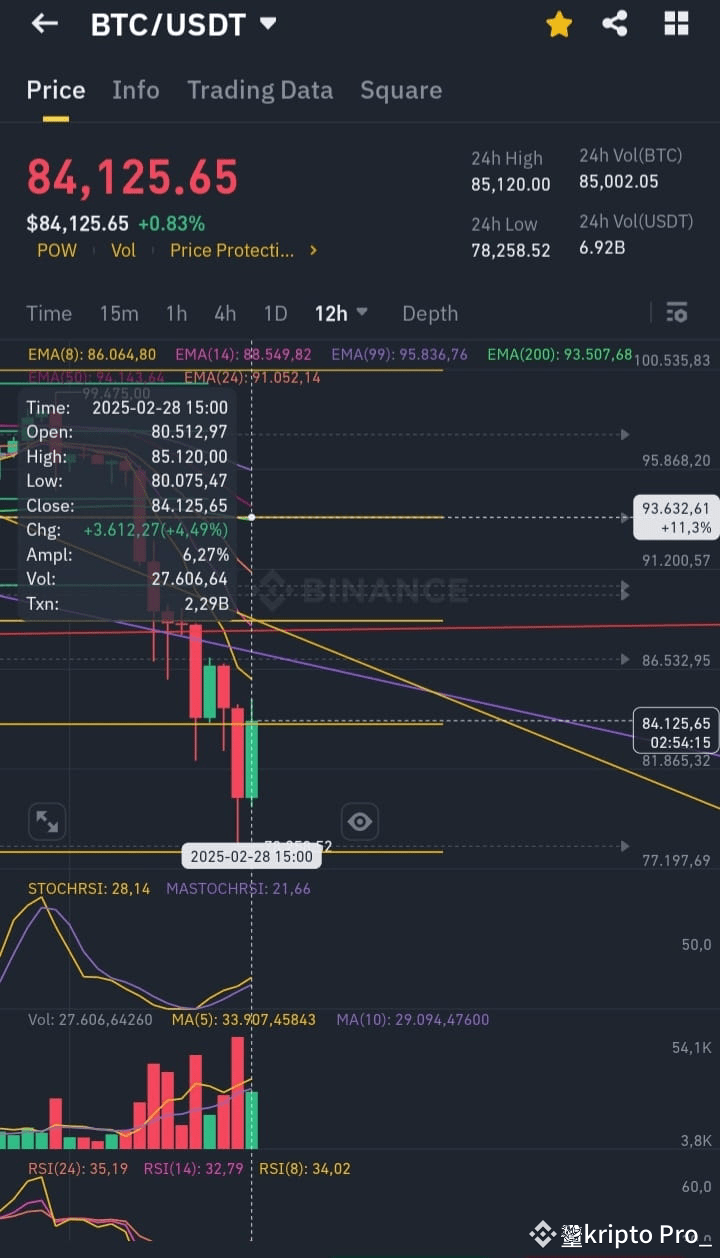Screen dimensions: 720x1258
Task: Click the large red 84,125.65 price
Action: [132, 177]
